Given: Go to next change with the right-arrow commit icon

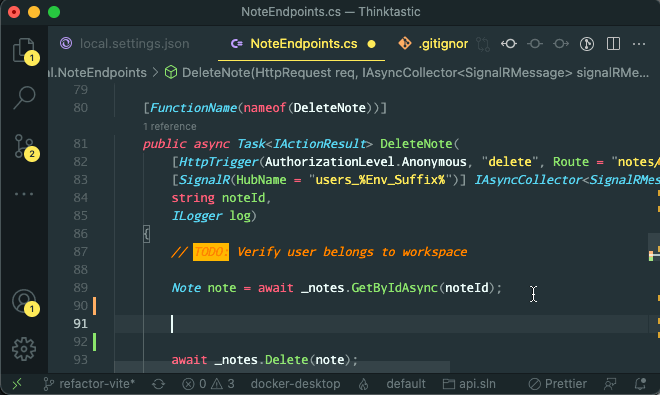Looking at the screenshot, I should click(561, 44).
